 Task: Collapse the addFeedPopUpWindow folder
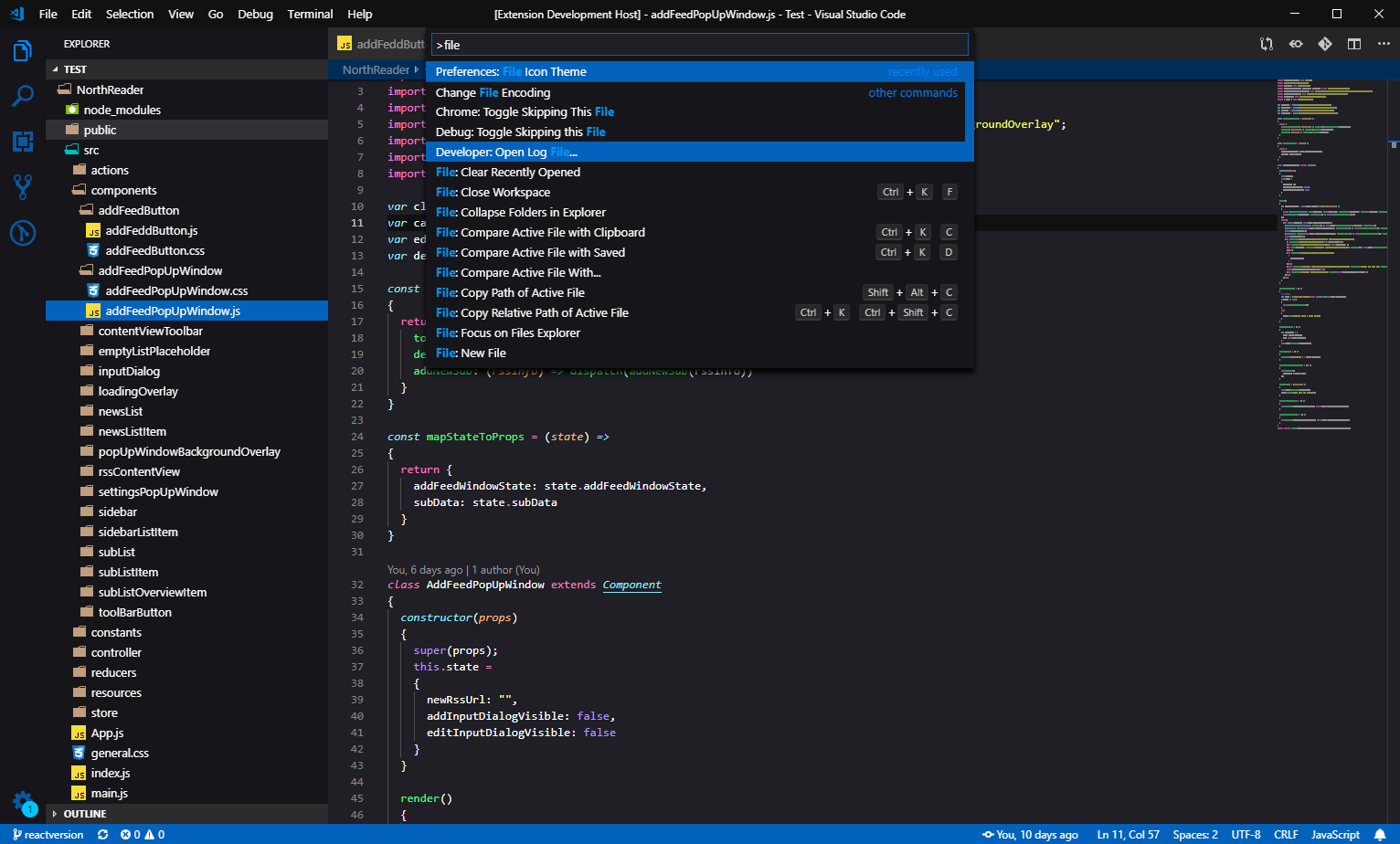pyautogui.click(x=186, y=270)
